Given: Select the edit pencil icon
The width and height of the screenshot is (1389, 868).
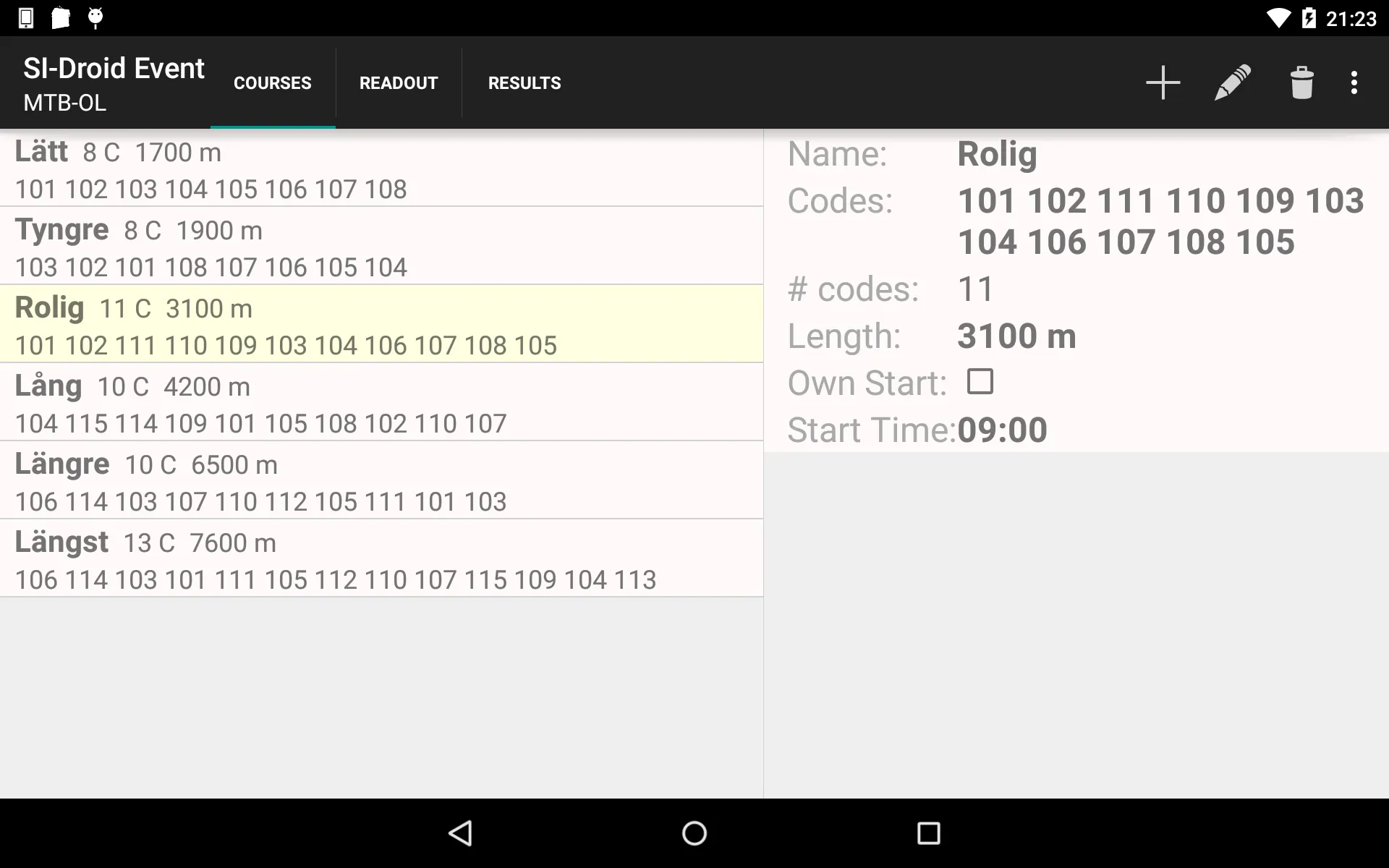Looking at the screenshot, I should click(x=1232, y=83).
